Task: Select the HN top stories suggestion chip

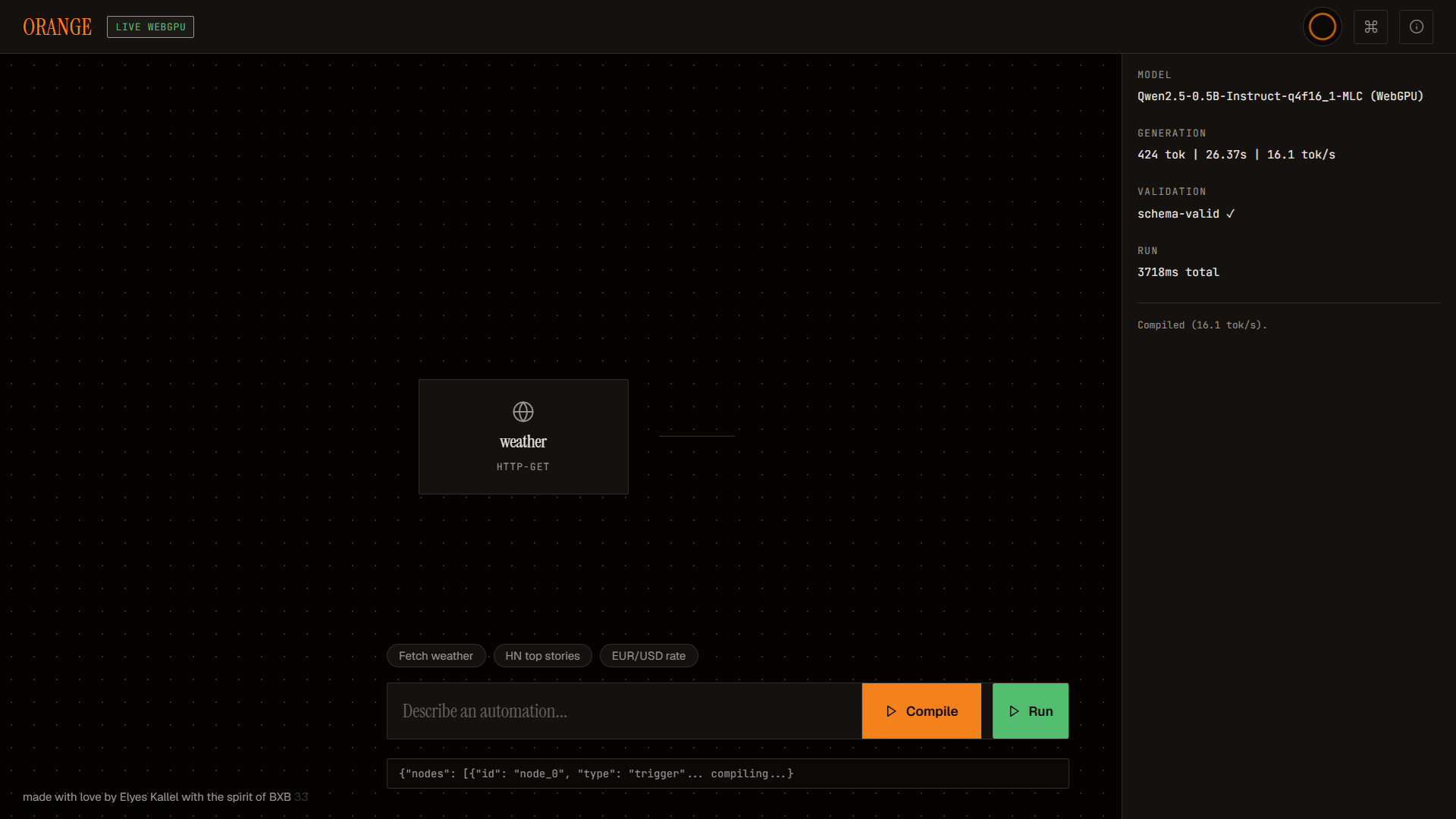Action: tap(542, 656)
